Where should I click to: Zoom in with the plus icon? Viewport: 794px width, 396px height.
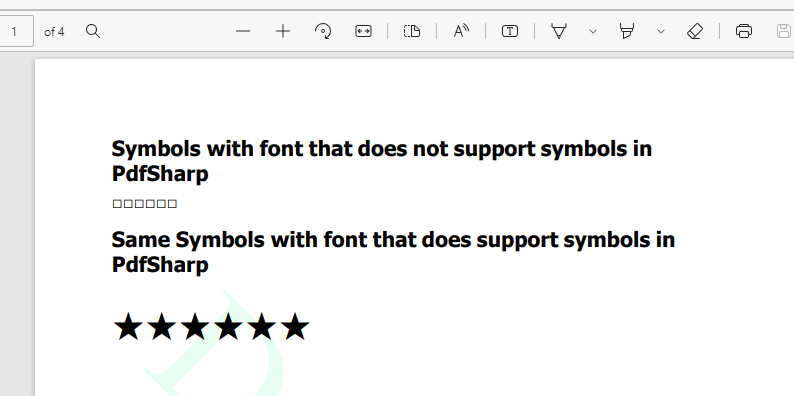pos(283,31)
